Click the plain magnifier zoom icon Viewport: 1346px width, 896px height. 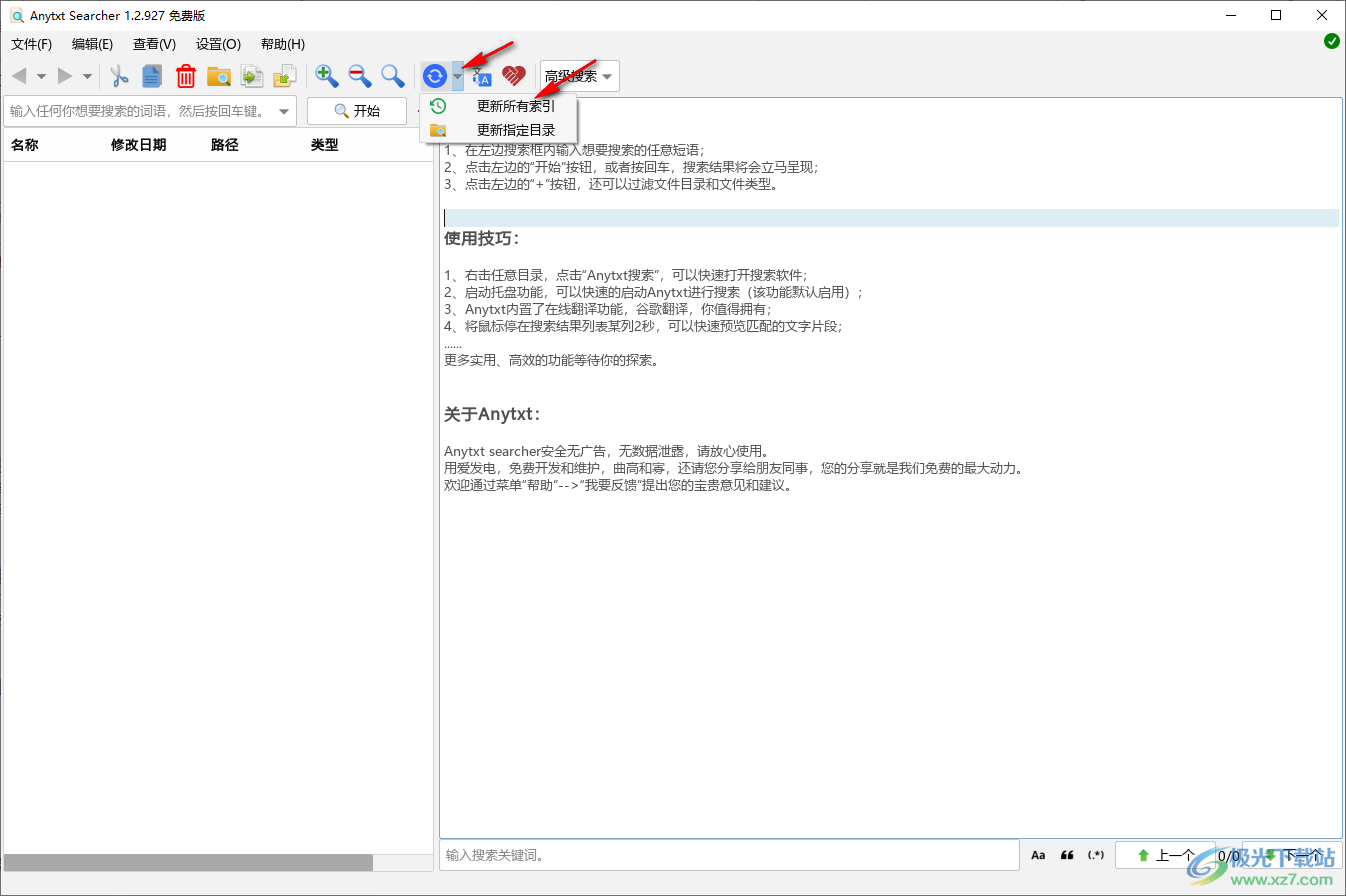393,76
